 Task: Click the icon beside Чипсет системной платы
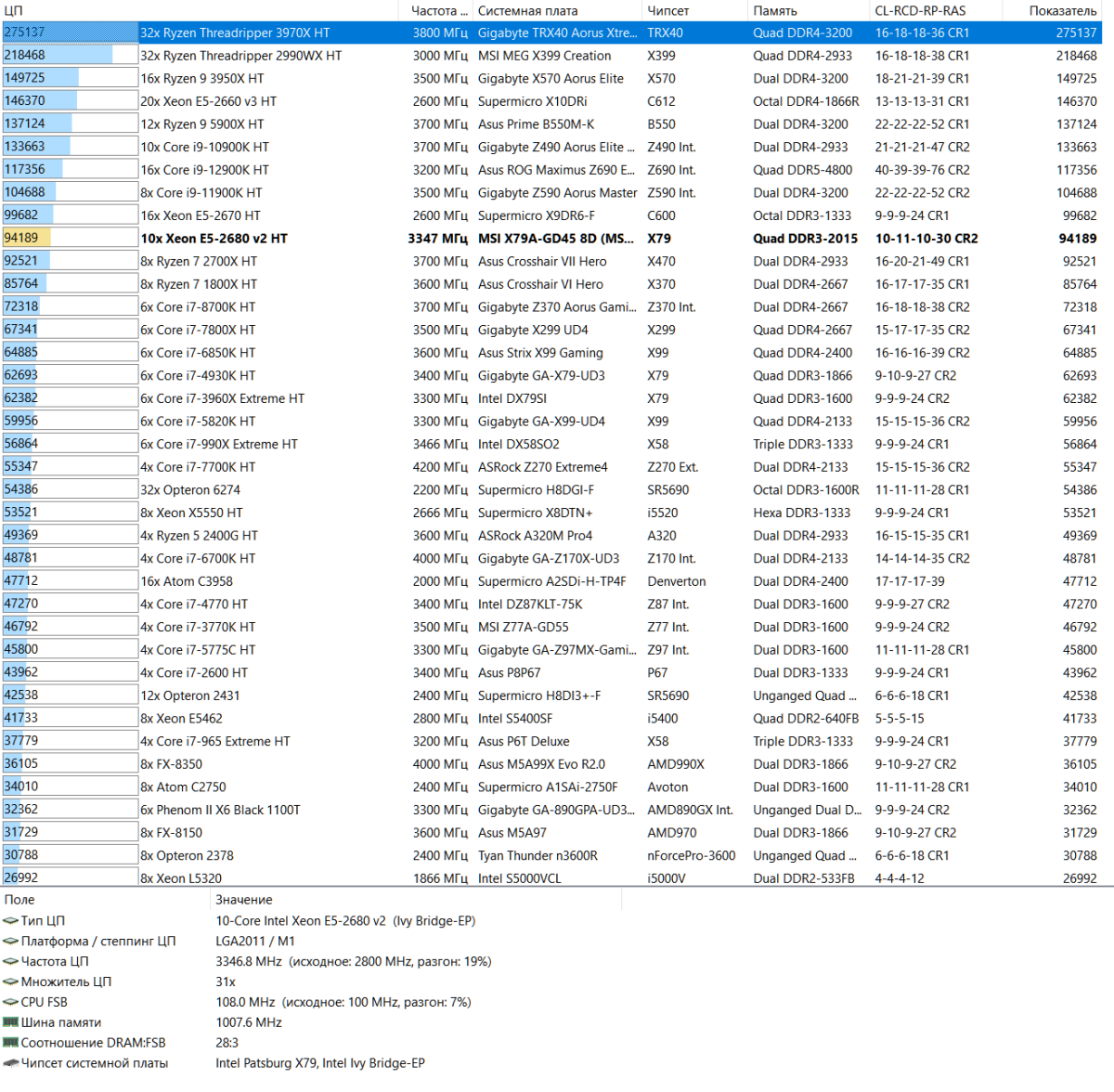pyautogui.click(x=10, y=1063)
